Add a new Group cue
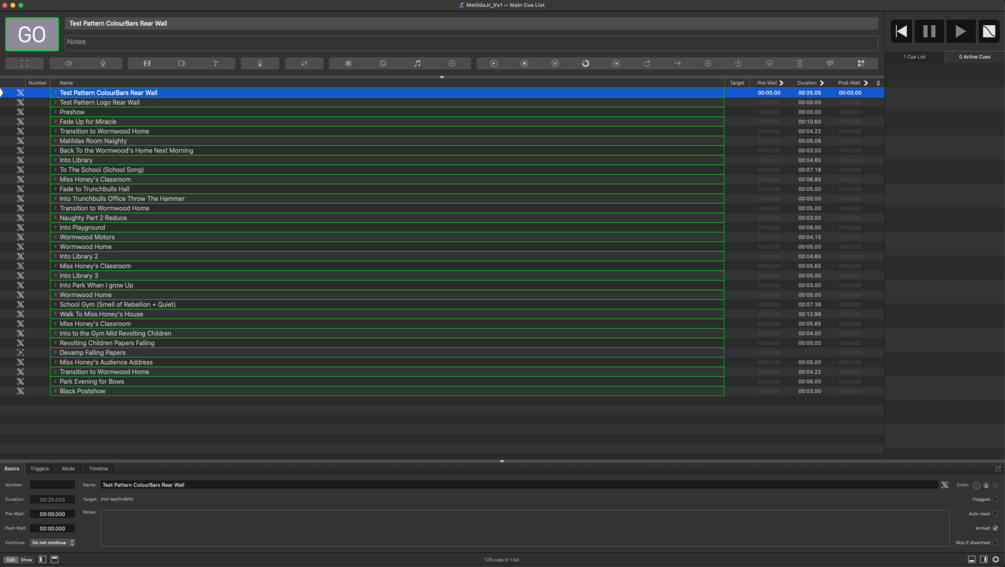1005x567 pixels. click(24, 63)
